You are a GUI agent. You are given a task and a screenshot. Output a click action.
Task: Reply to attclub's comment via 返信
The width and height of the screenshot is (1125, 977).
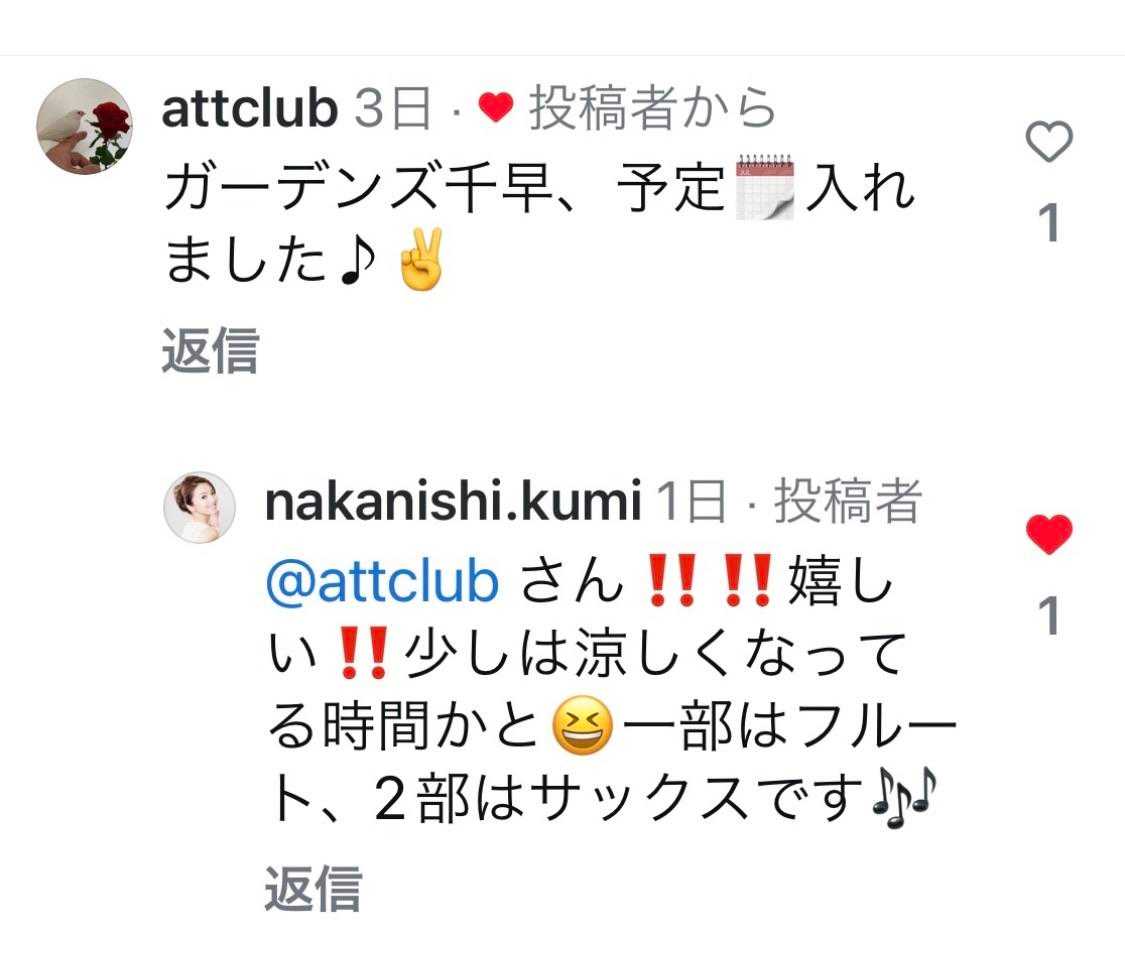coord(210,350)
